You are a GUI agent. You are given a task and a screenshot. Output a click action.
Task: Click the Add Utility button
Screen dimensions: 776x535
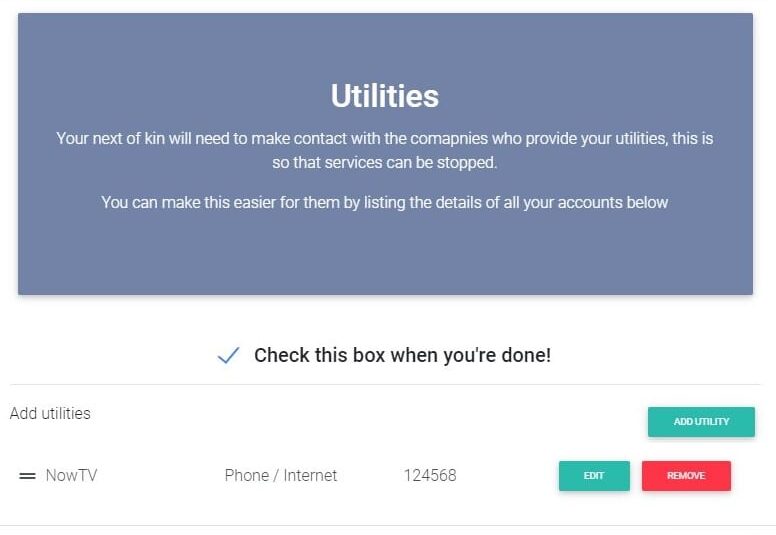701,422
